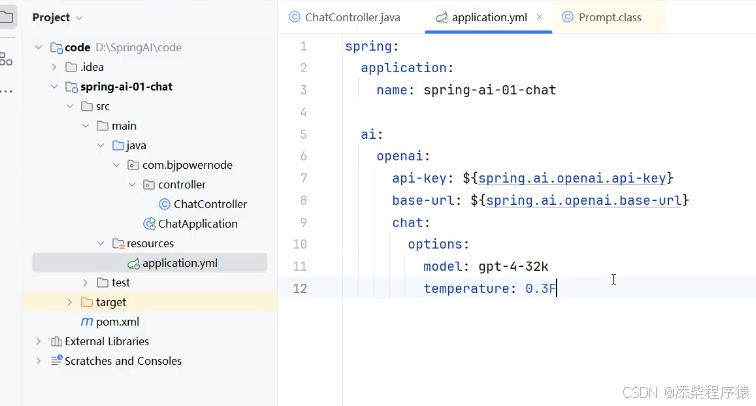The image size is (756, 406).
Task: Expand External Libraries node
Action: 39,341
